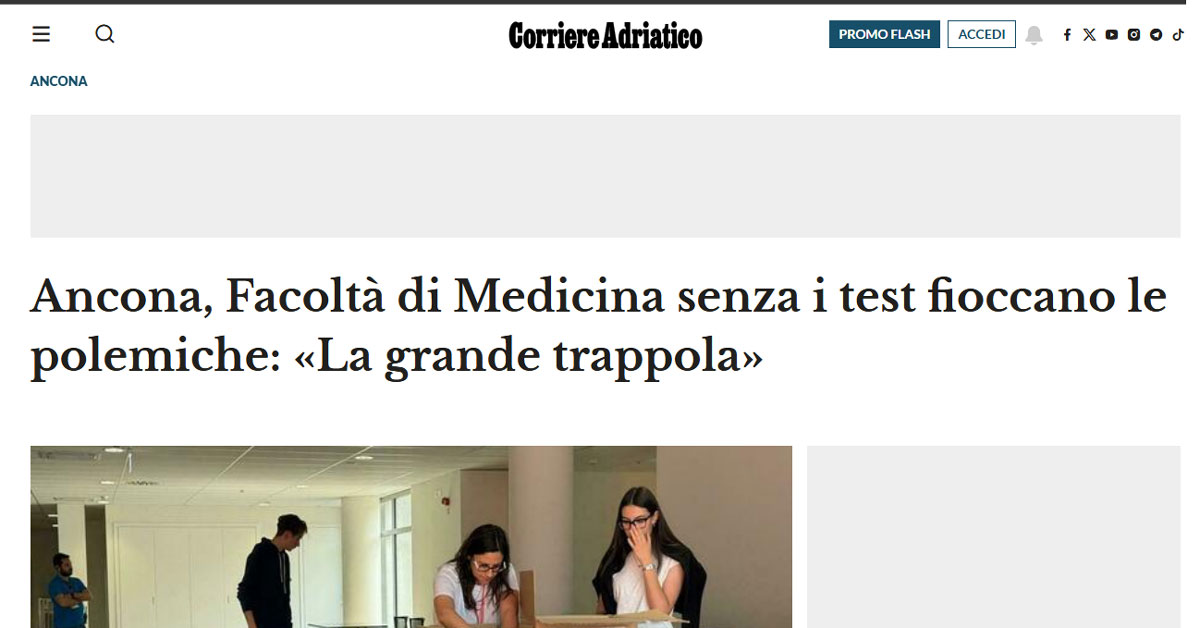Open the TikTok profile icon

click(1179, 34)
